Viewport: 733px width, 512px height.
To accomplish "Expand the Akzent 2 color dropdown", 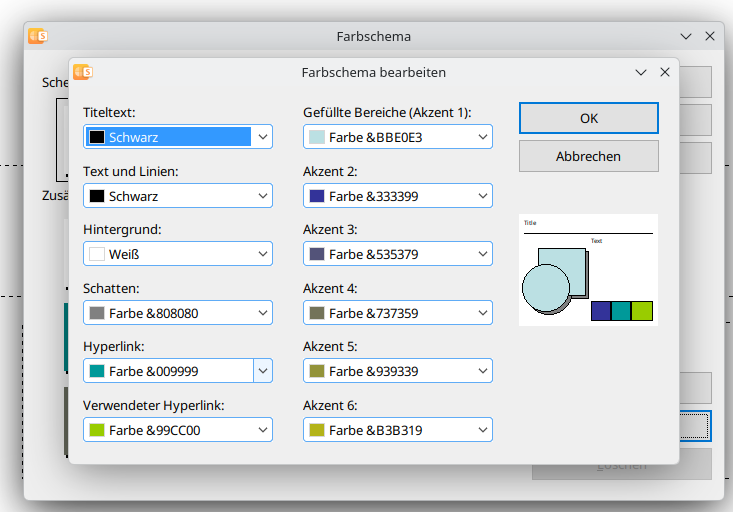I will pos(483,196).
